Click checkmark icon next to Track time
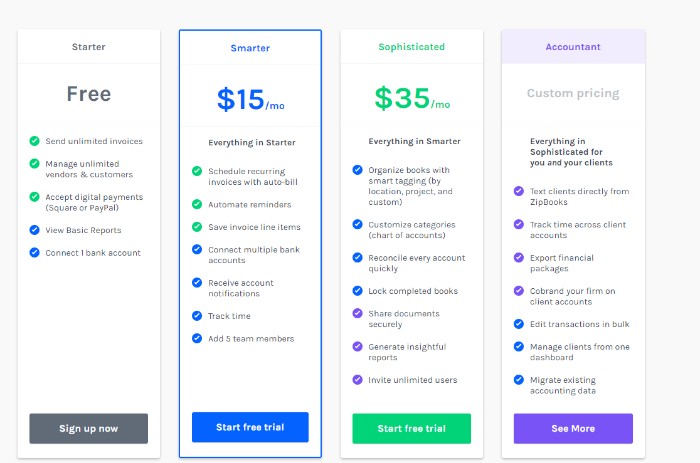Image resolution: width=700 pixels, height=463 pixels. pyautogui.click(x=197, y=316)
